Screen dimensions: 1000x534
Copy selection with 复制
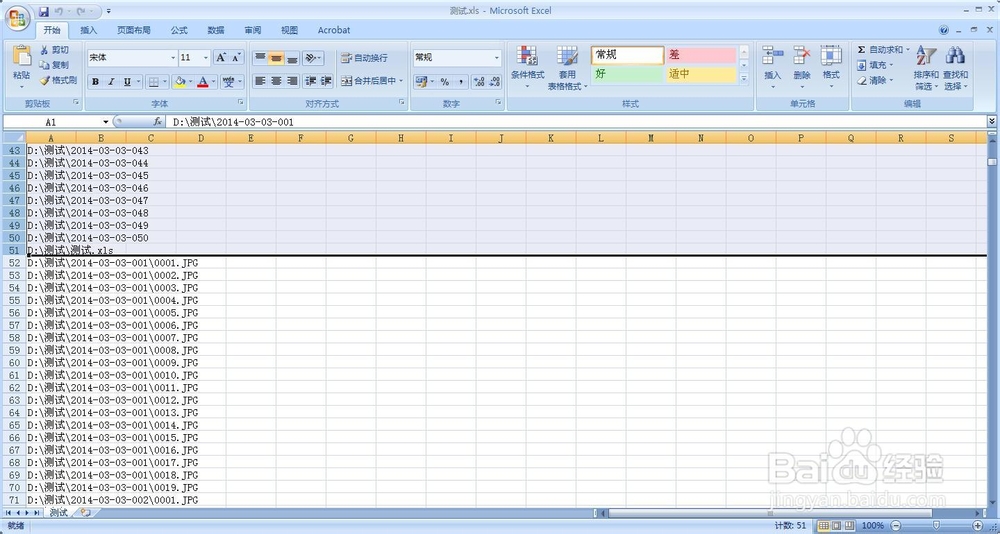[54, 65]
